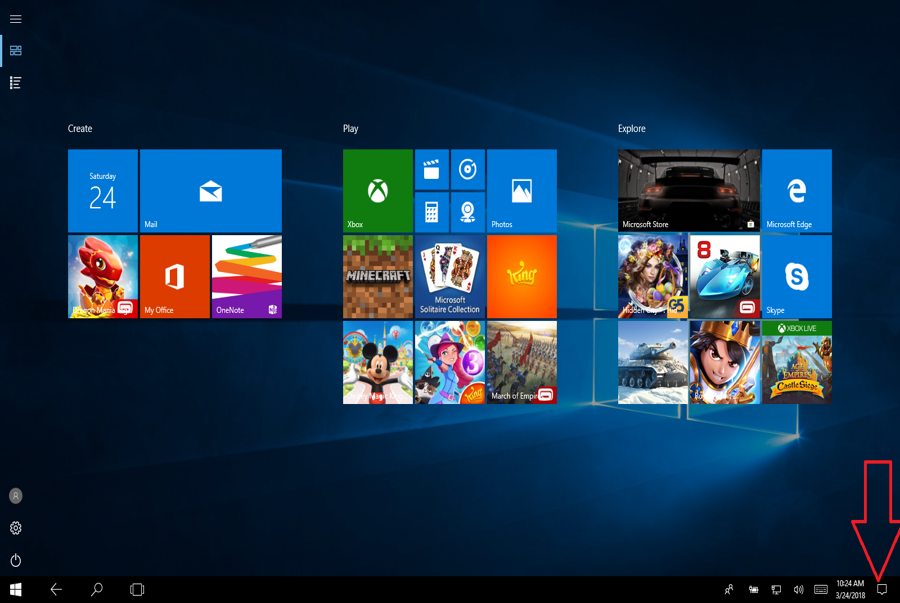
Task: Open the orange King tile
Action: coord(522,277)
